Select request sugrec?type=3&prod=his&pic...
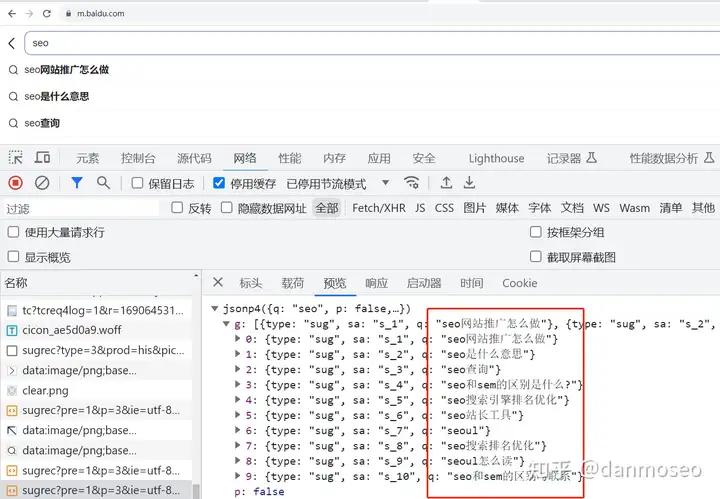The width and height of the screenshot is (720, 499). click(96, 351)
